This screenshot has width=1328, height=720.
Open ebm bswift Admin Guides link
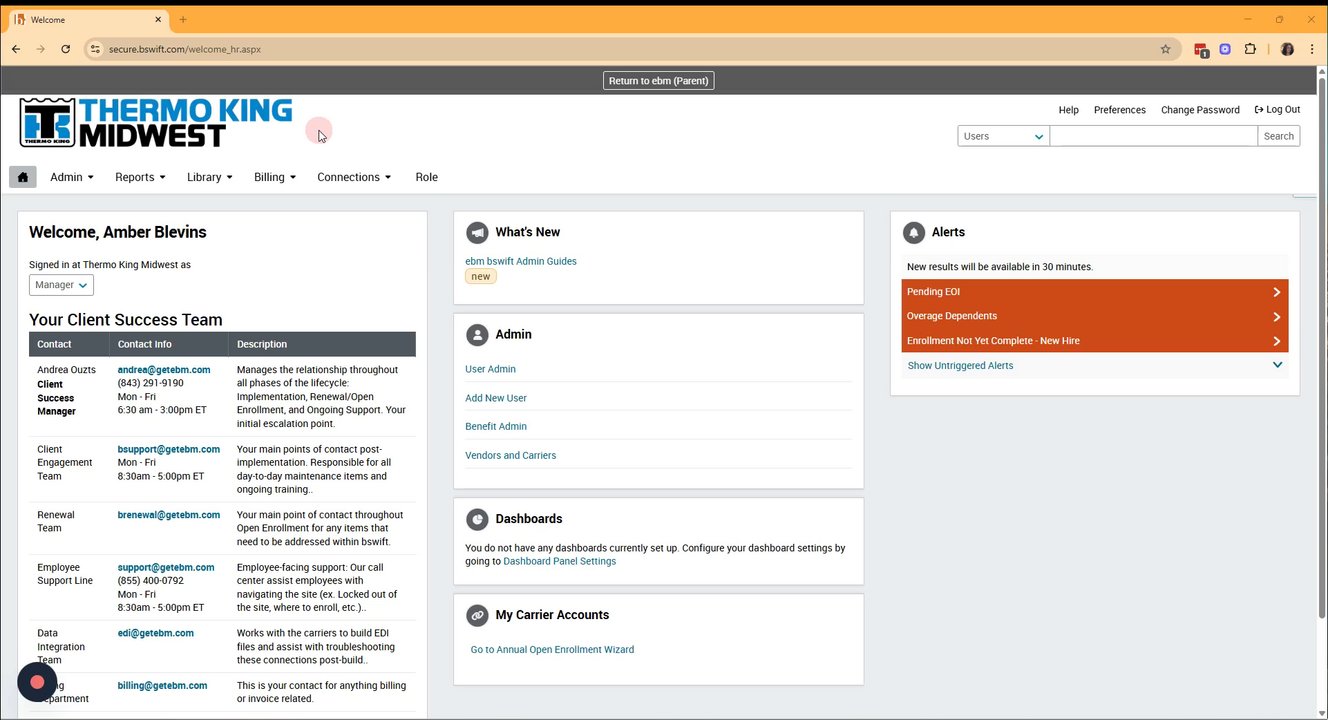pyautogui.click(x=521, y=261)
